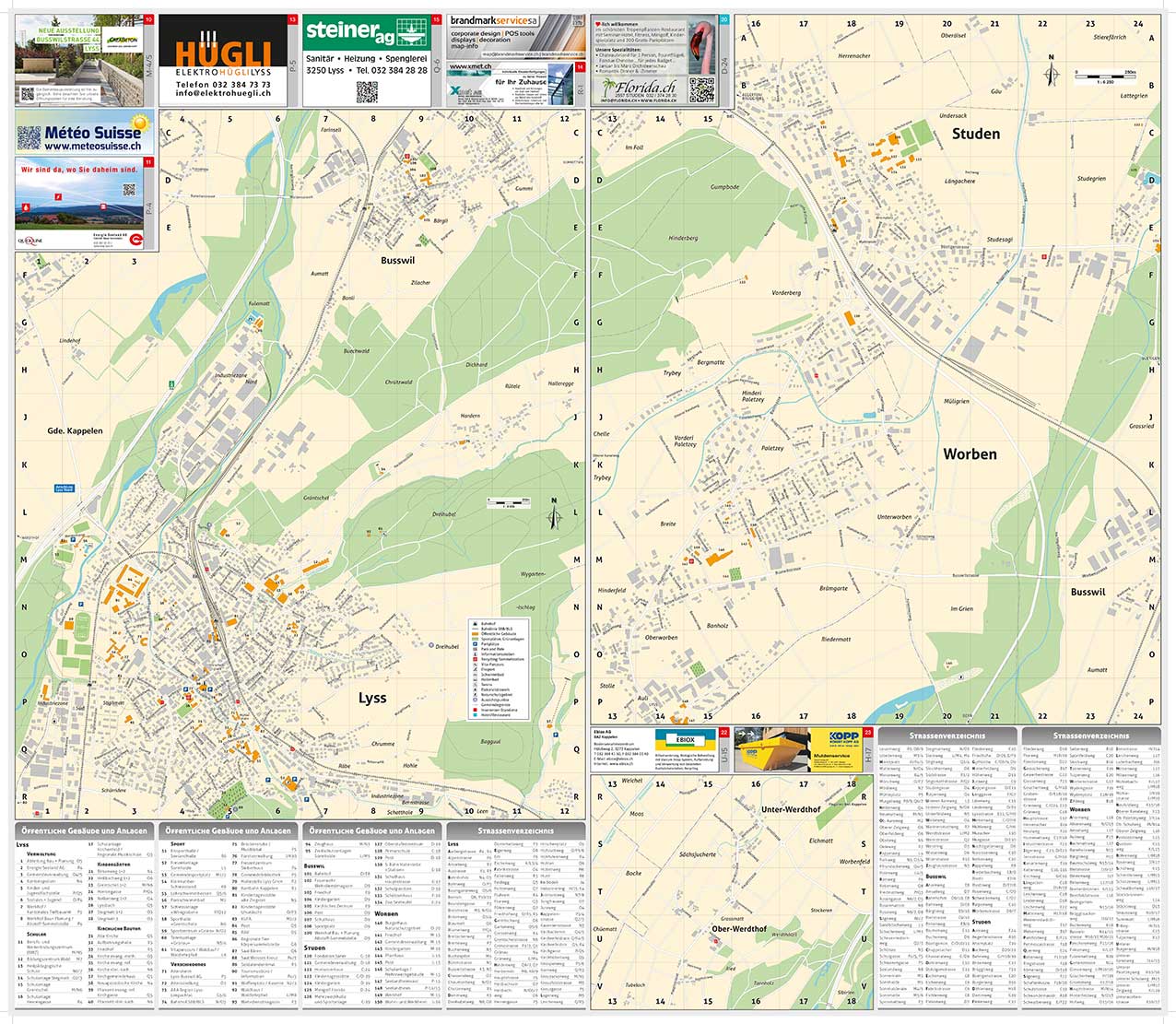Screen dimensions: 1176x1024
Task: Click the QR code beside the Météo Suisse logo
Action: pos(29,138)
